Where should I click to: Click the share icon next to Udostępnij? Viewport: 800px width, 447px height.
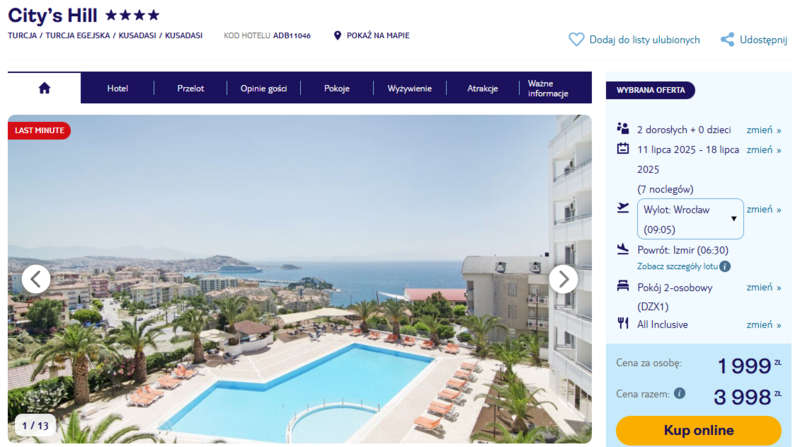[x=728, y=39]
